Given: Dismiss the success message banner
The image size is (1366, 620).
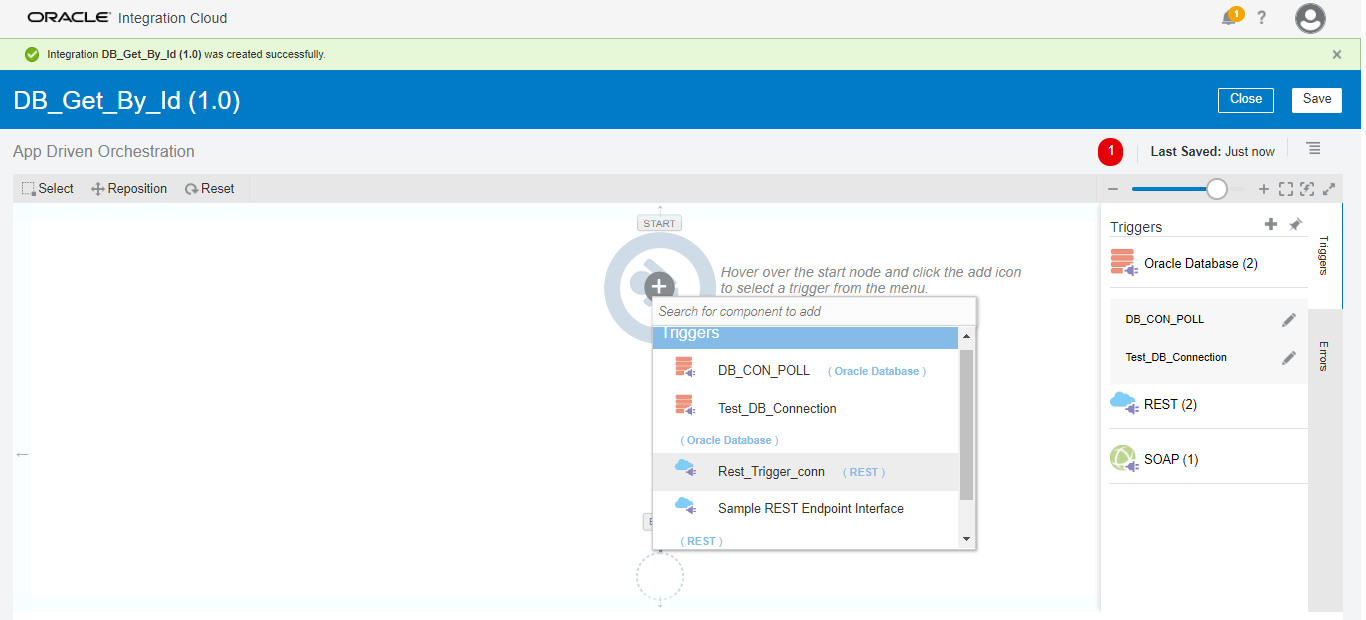Looking at the screenshot, I should (x=1337, y=55).
